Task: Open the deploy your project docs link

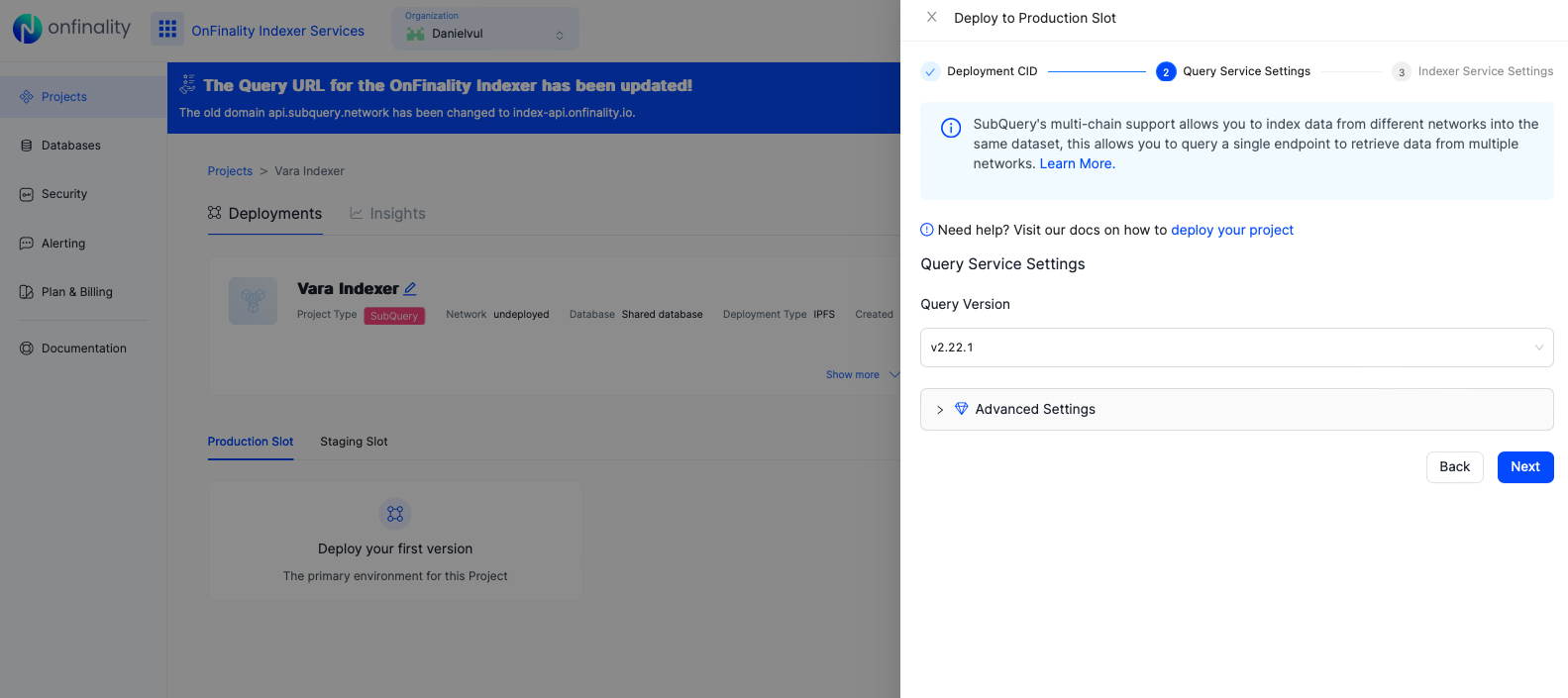Action: (1231, 231)
